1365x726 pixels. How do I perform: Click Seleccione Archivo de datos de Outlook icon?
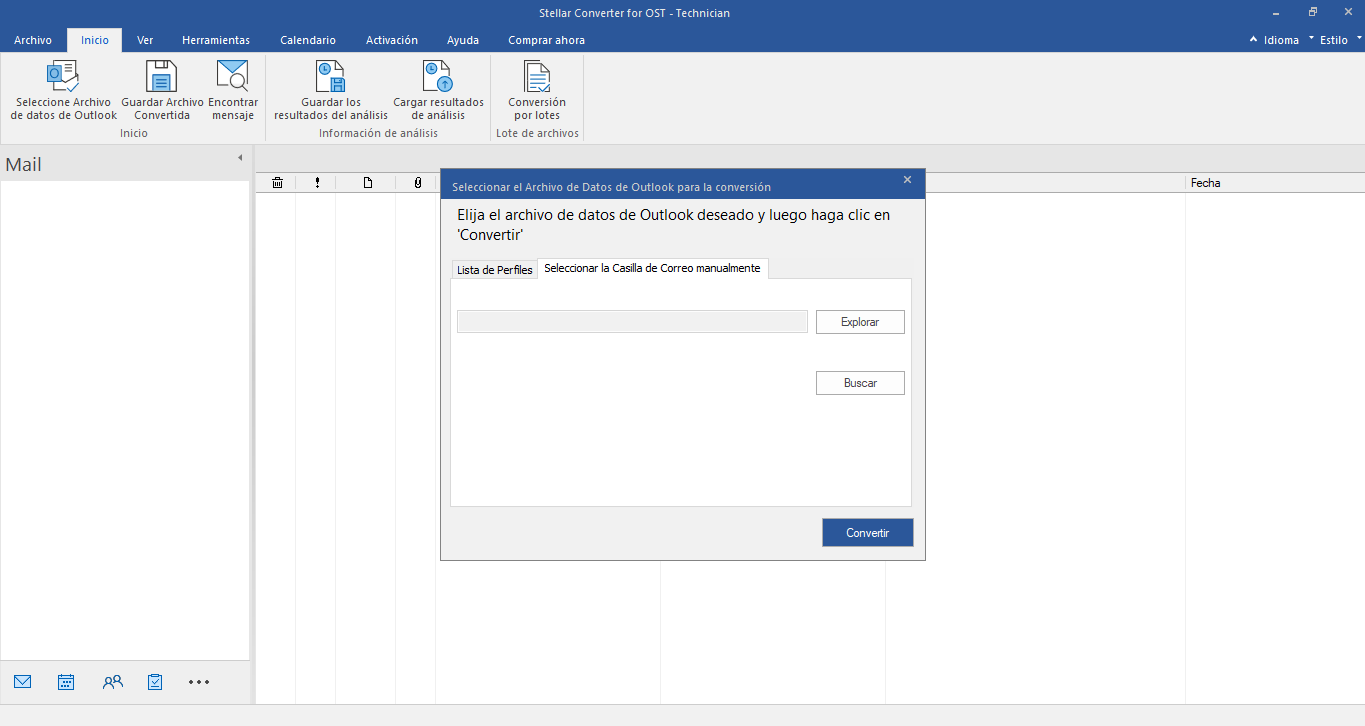pyautogui.click(x=63, y=77)
